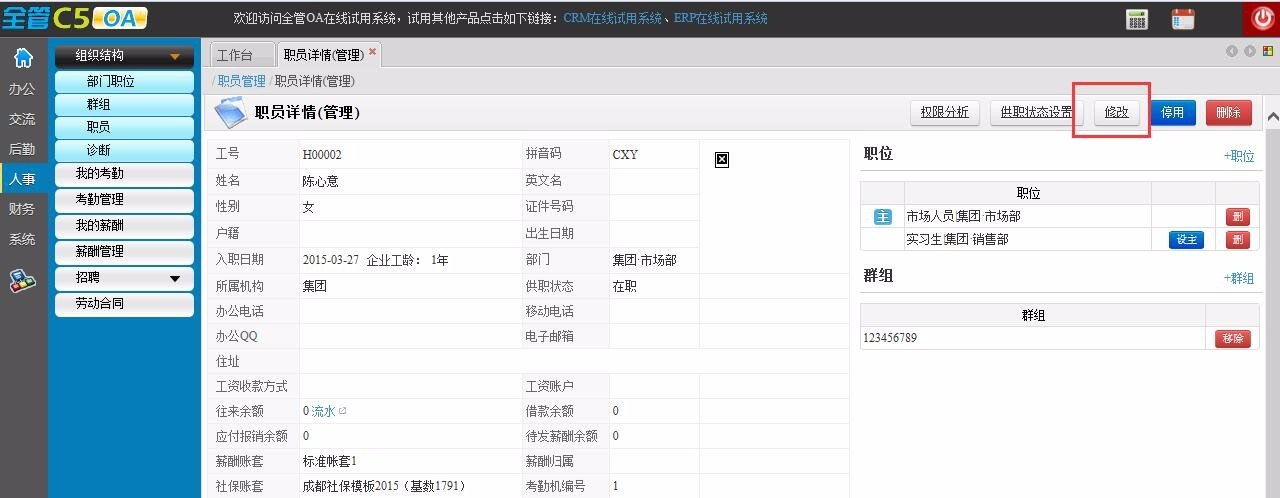Remove group 123456789 with 移除
The width and height of the screenshot is (1280, 498).
1232,339
